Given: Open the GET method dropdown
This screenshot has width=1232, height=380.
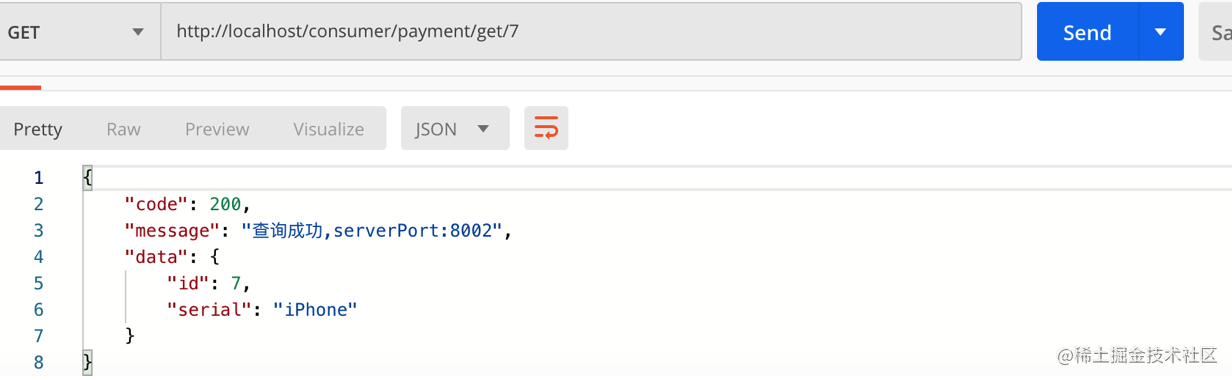Looking at the screenshot, I should pos(78,32).
